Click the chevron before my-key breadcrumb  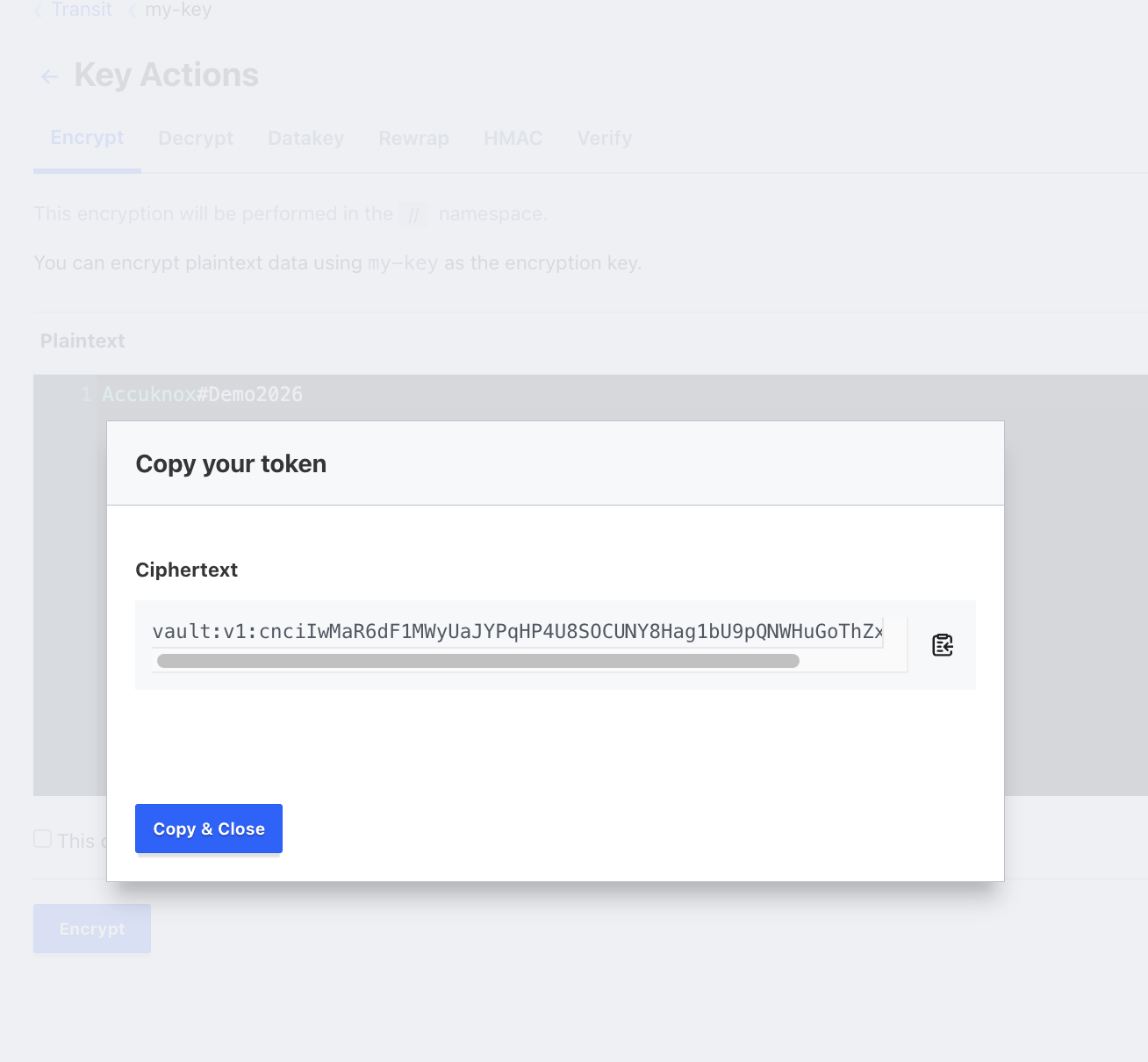(133, 11)
